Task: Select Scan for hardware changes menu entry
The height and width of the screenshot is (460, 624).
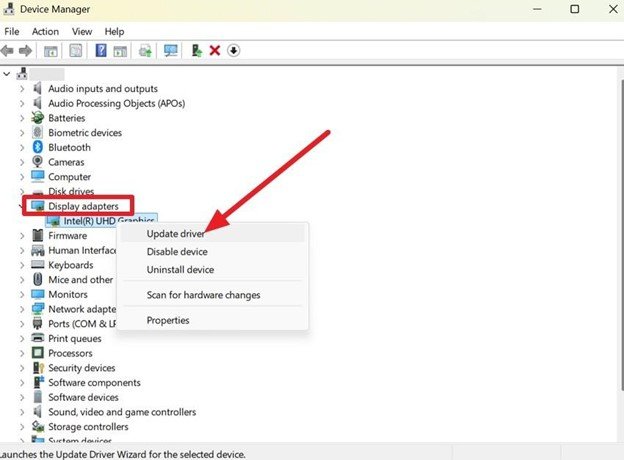Action: coord(213,295)
